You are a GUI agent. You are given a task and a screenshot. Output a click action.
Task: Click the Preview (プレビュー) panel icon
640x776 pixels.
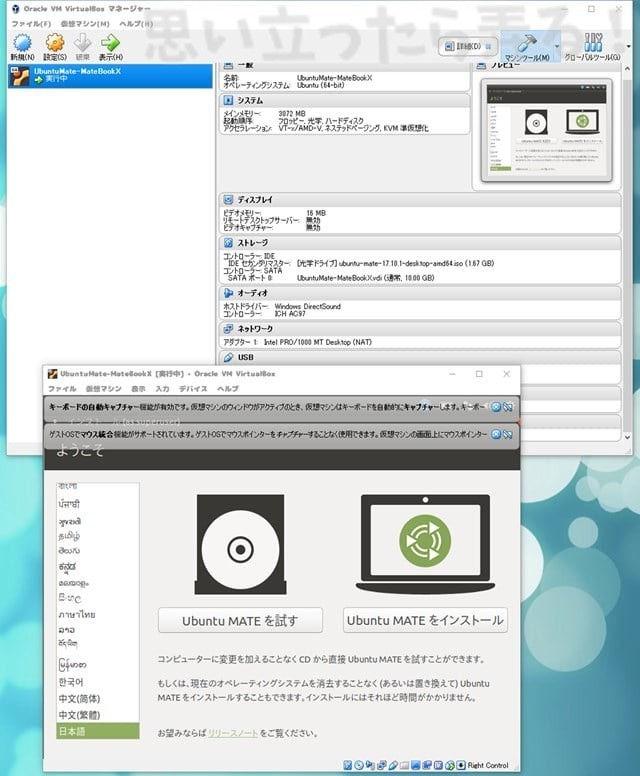pos(481,65)
